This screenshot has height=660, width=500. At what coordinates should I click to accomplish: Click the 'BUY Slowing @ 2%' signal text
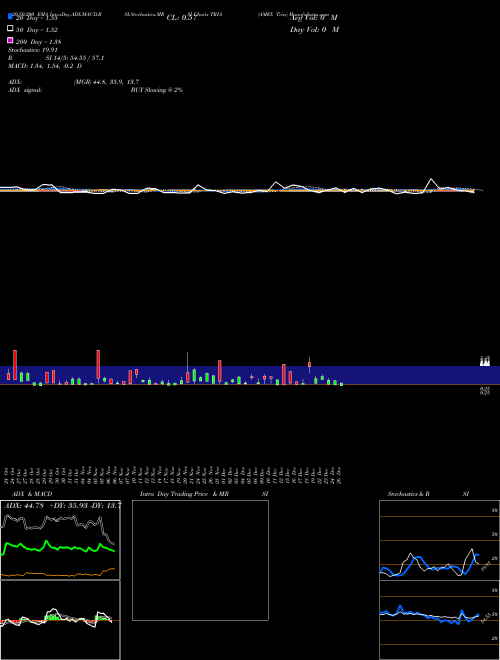point(157,90)
